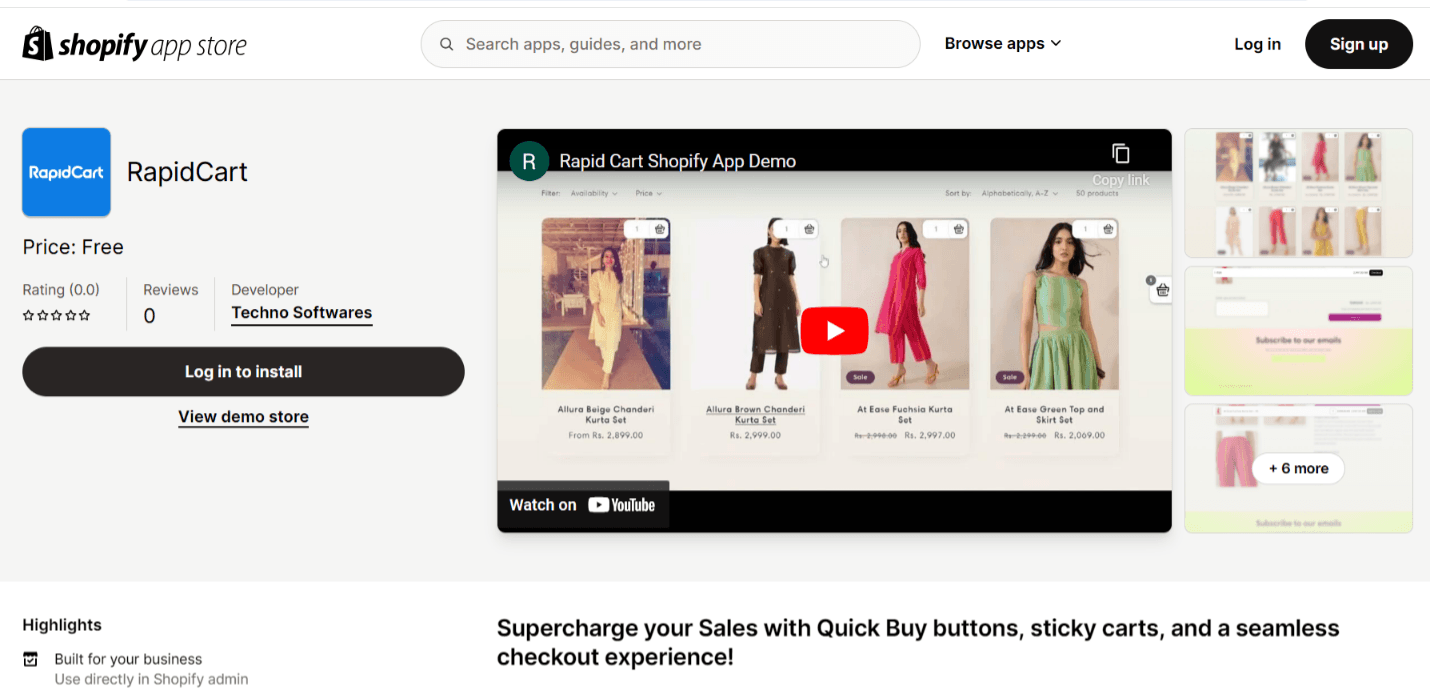Click Log in in the header
This screenshot has width=1430, height=693.
point(1257,44)
